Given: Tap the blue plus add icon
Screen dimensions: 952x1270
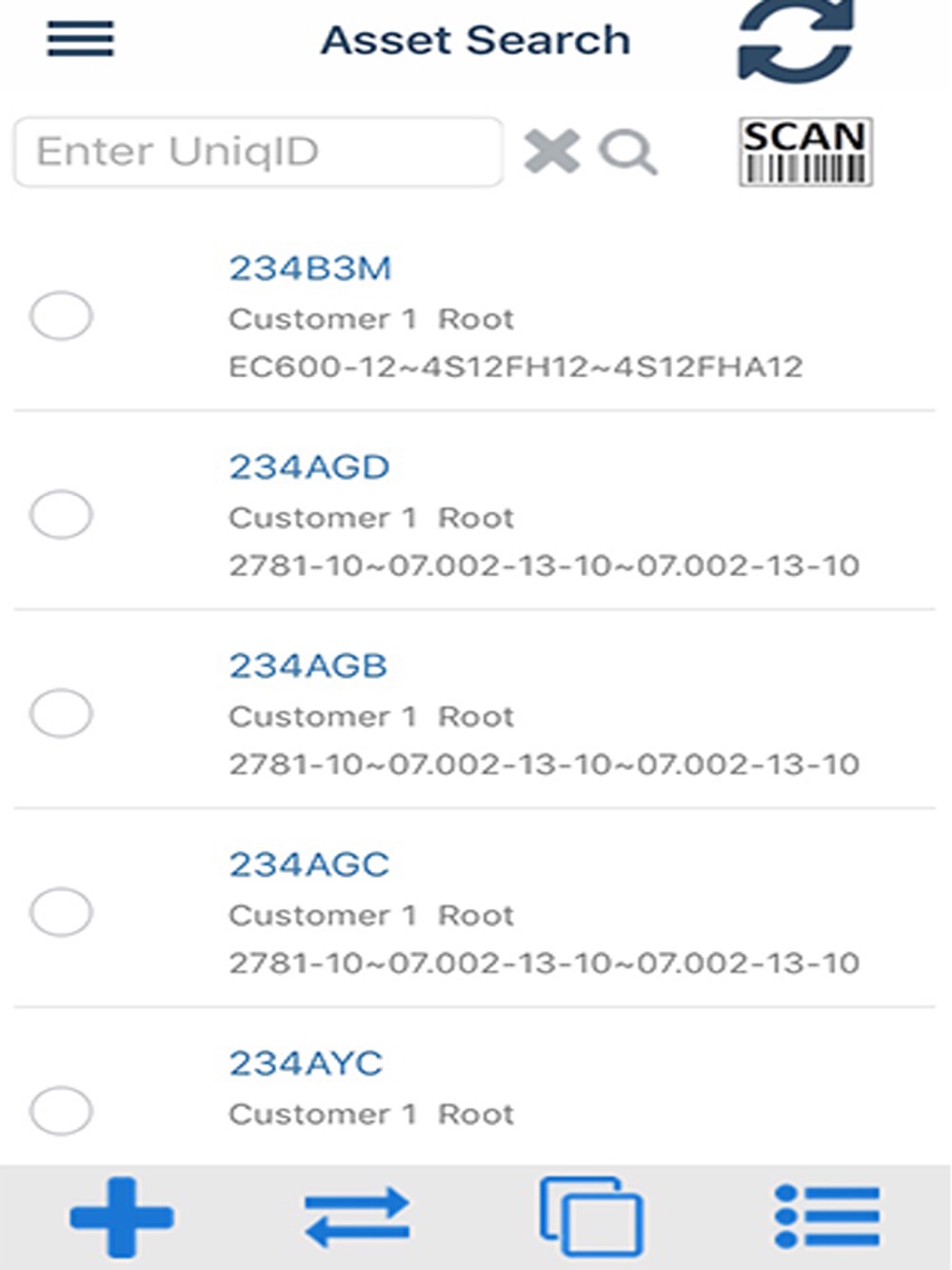Looking at the screenshot, I should [x=121, y=1216].
